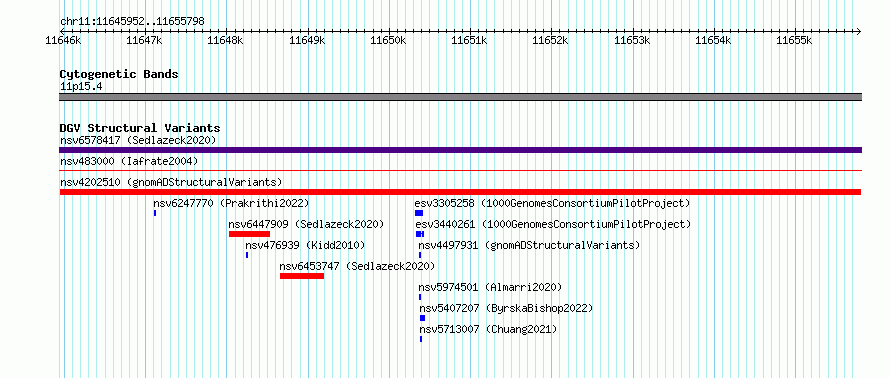Click the 11648k ruler tick label

pos(226,41)
